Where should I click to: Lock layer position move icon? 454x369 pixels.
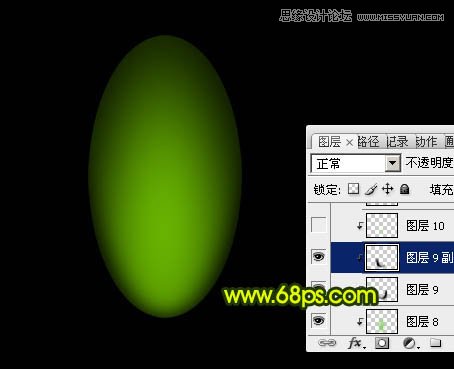tap(387, 189)
